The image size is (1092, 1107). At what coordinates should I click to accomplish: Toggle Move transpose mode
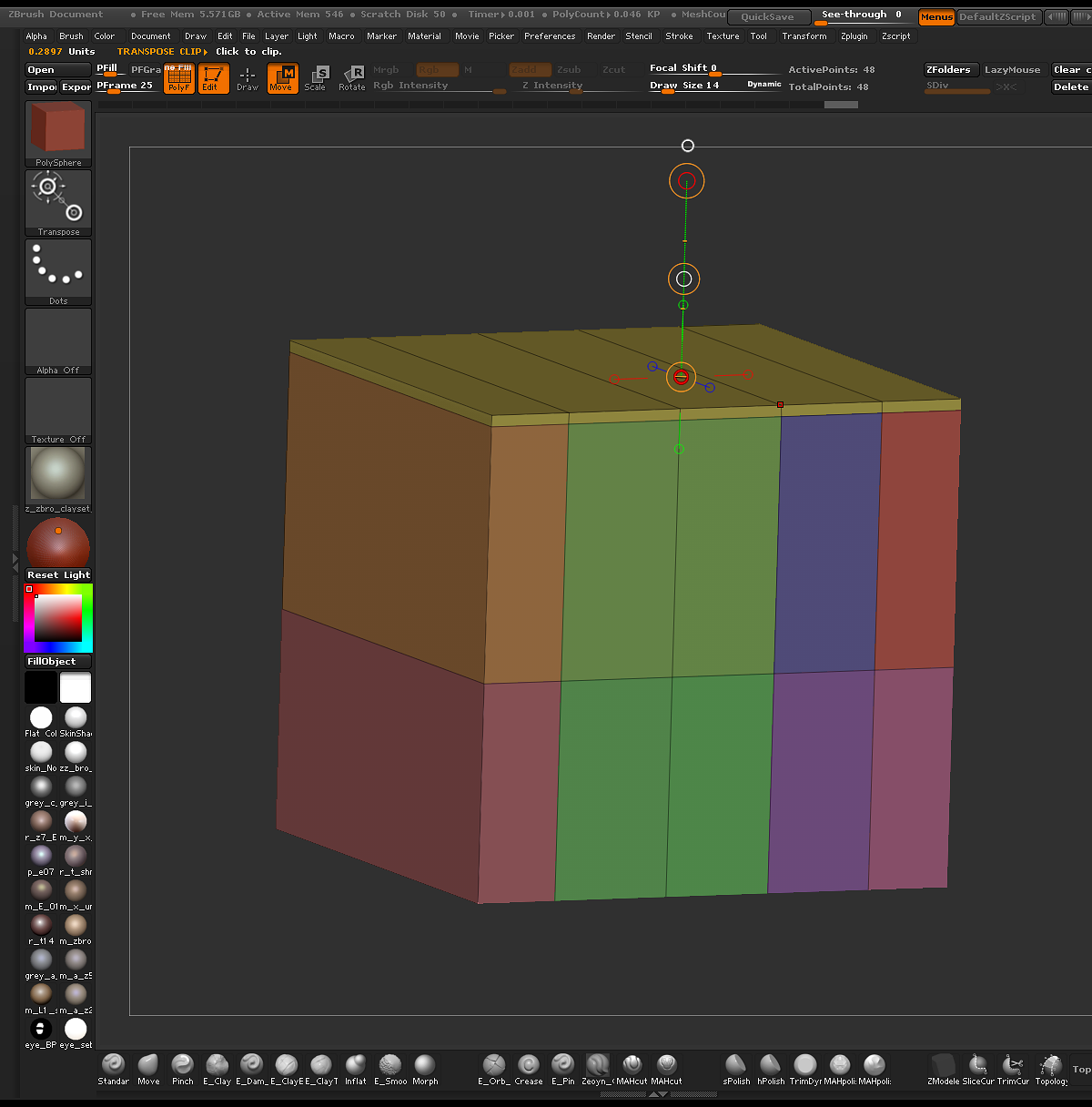point(282,78)
